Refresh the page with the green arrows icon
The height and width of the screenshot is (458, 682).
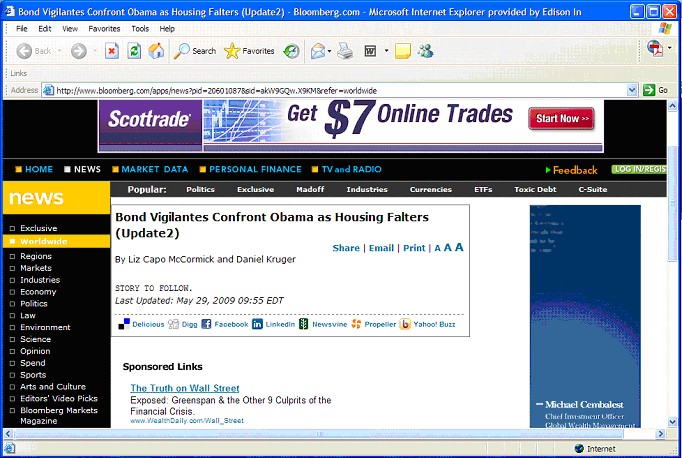coord(134,51)
